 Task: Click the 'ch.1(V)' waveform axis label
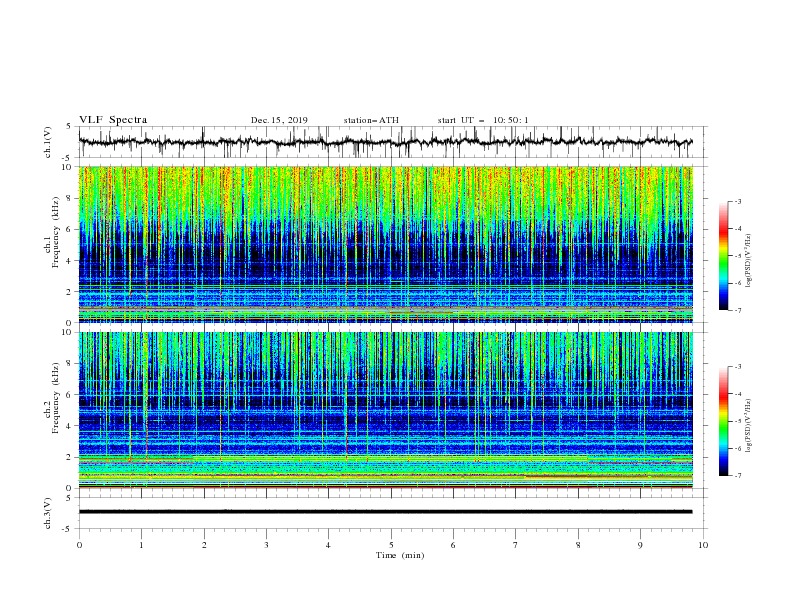pos(48,142)
